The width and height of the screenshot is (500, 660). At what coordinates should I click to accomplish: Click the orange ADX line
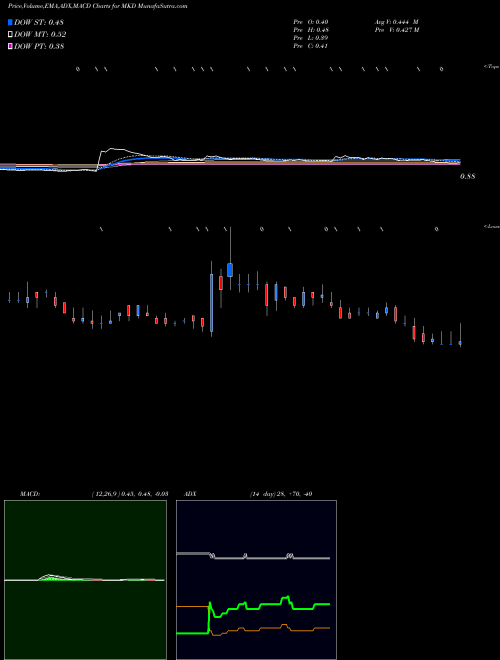pos(269,628)
